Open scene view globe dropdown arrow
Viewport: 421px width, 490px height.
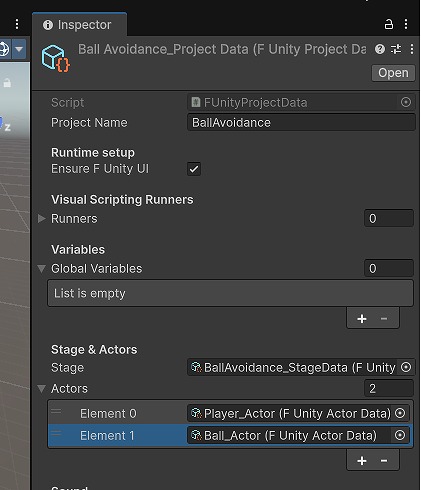[19, 49]
